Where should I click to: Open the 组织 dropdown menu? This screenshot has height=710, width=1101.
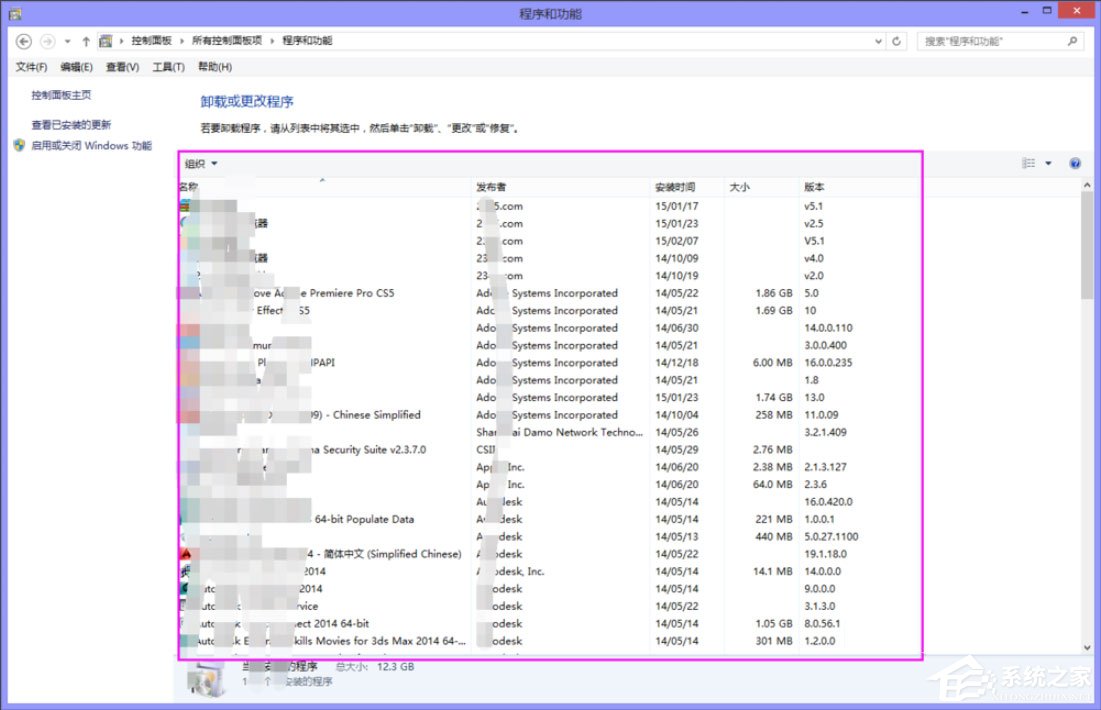(200, 163)
